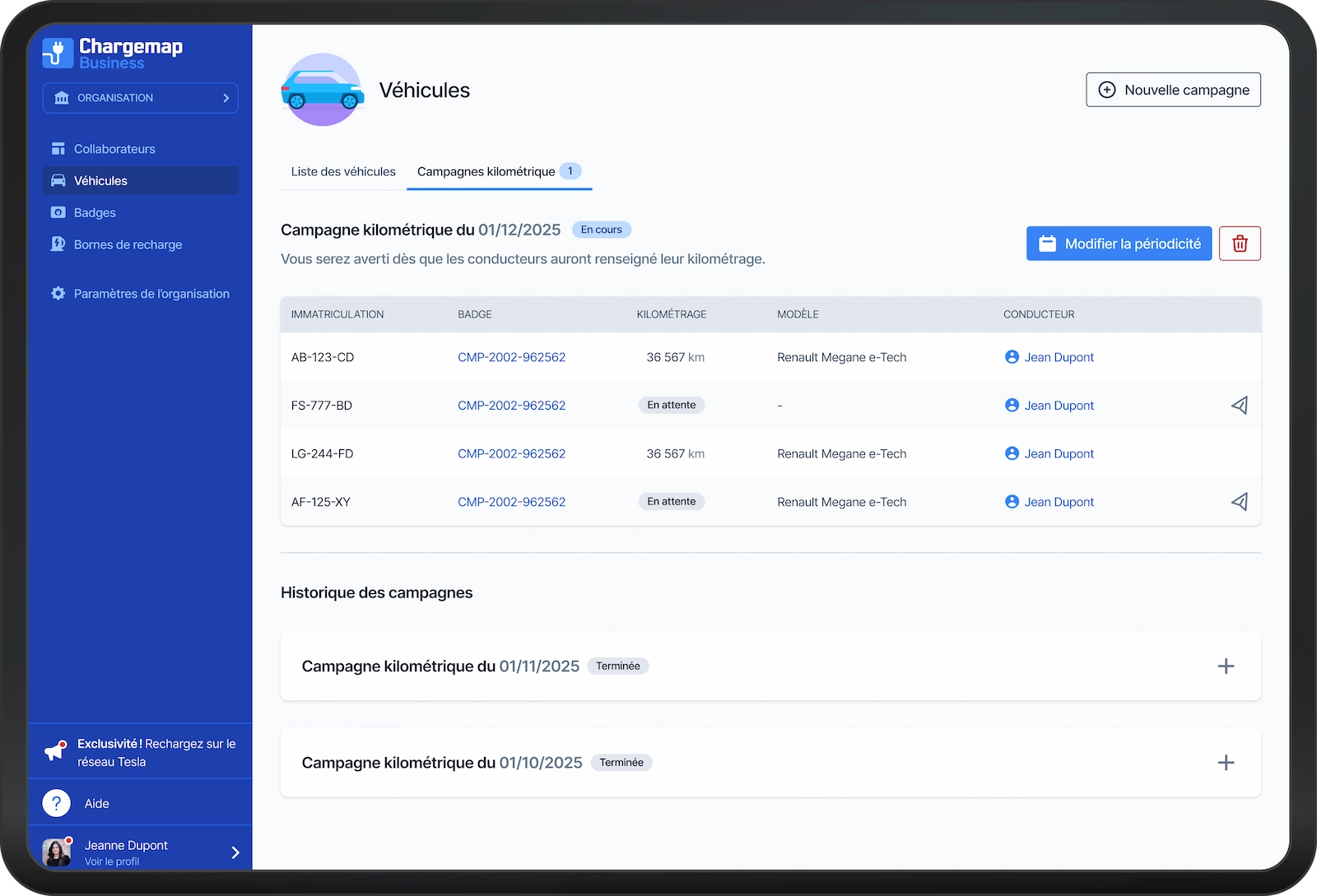Open badge CMP-2002-962562 for AF-125-XY
The image size is (1317, 896).
tap(511, 502)
